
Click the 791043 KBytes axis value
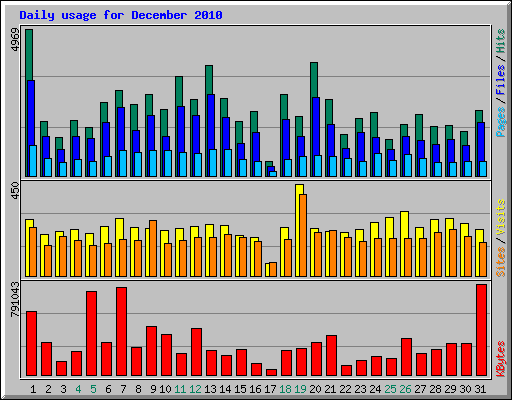coord(15,299)
